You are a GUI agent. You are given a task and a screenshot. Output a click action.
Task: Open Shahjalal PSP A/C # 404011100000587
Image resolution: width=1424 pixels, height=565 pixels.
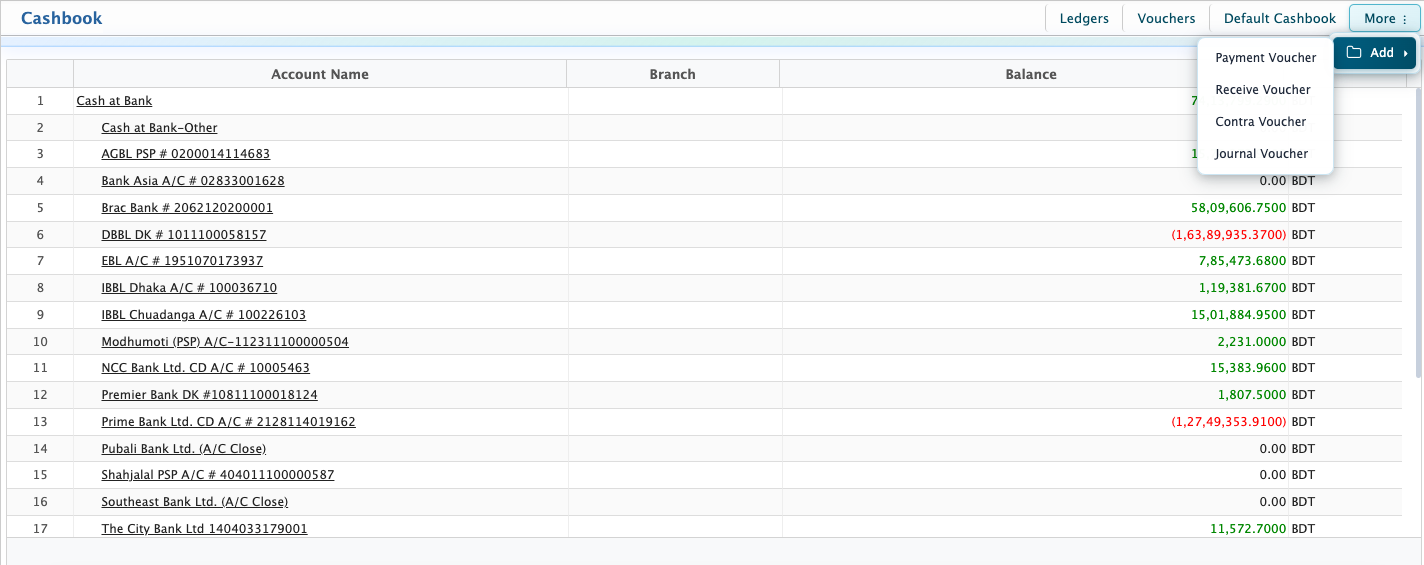(x=218, y=475)
